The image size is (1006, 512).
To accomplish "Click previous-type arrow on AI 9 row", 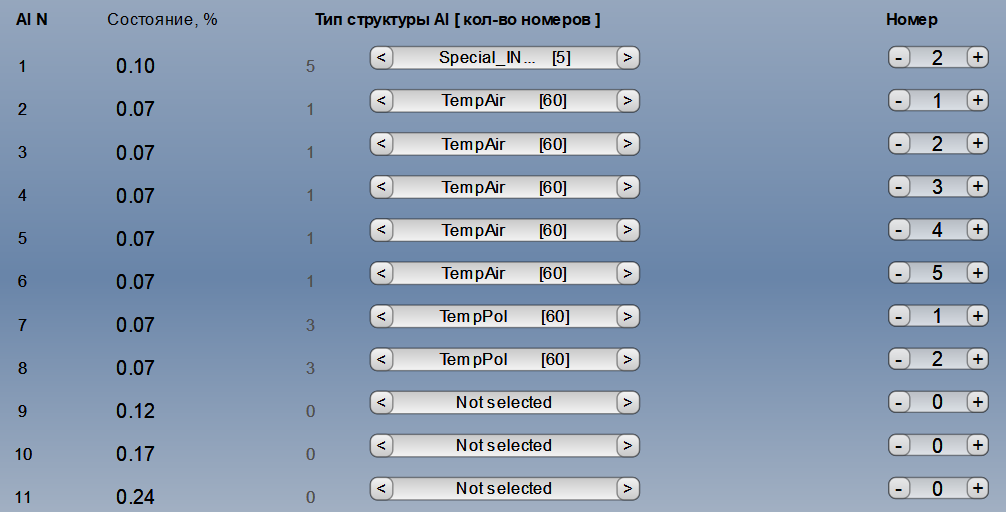I will (x=382, y=402).
